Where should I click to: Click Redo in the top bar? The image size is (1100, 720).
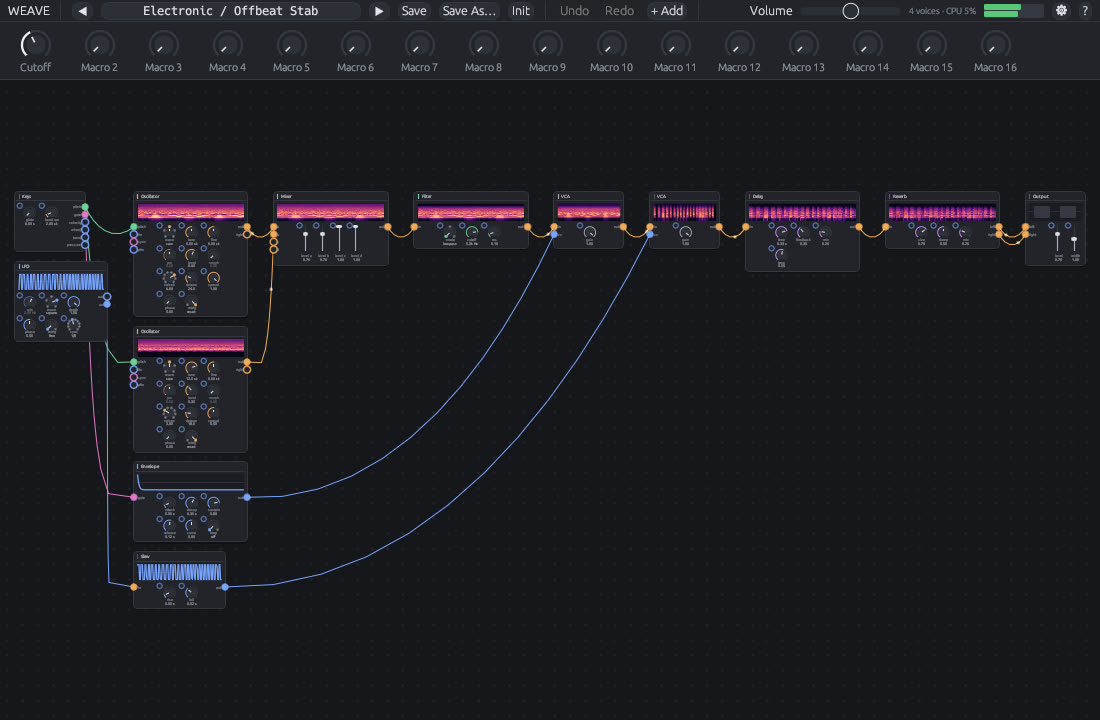click(619, 11)
